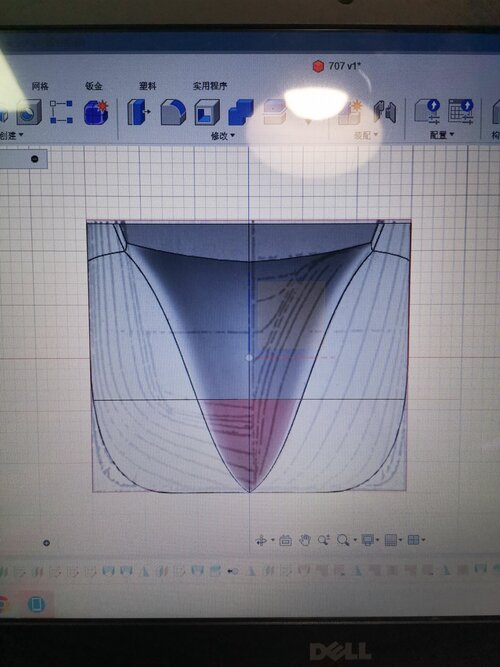This screenshot has width=500, height=667.
Task: Select the Shell tool
Action: click(207, 112)
